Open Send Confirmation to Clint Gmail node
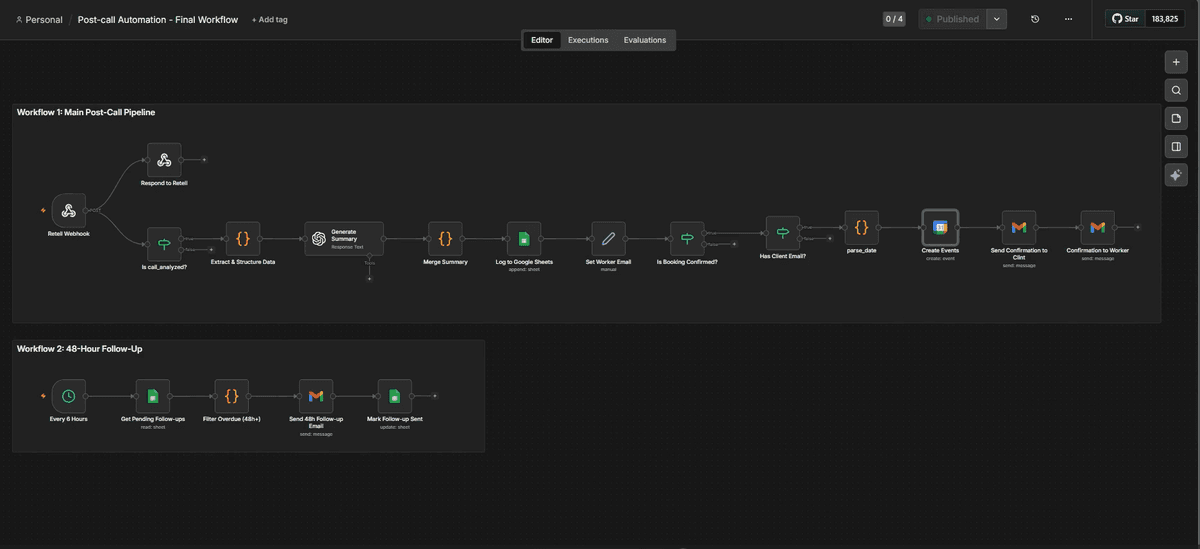Screen dimensions: 1200x549 (x=1019, y=227)
